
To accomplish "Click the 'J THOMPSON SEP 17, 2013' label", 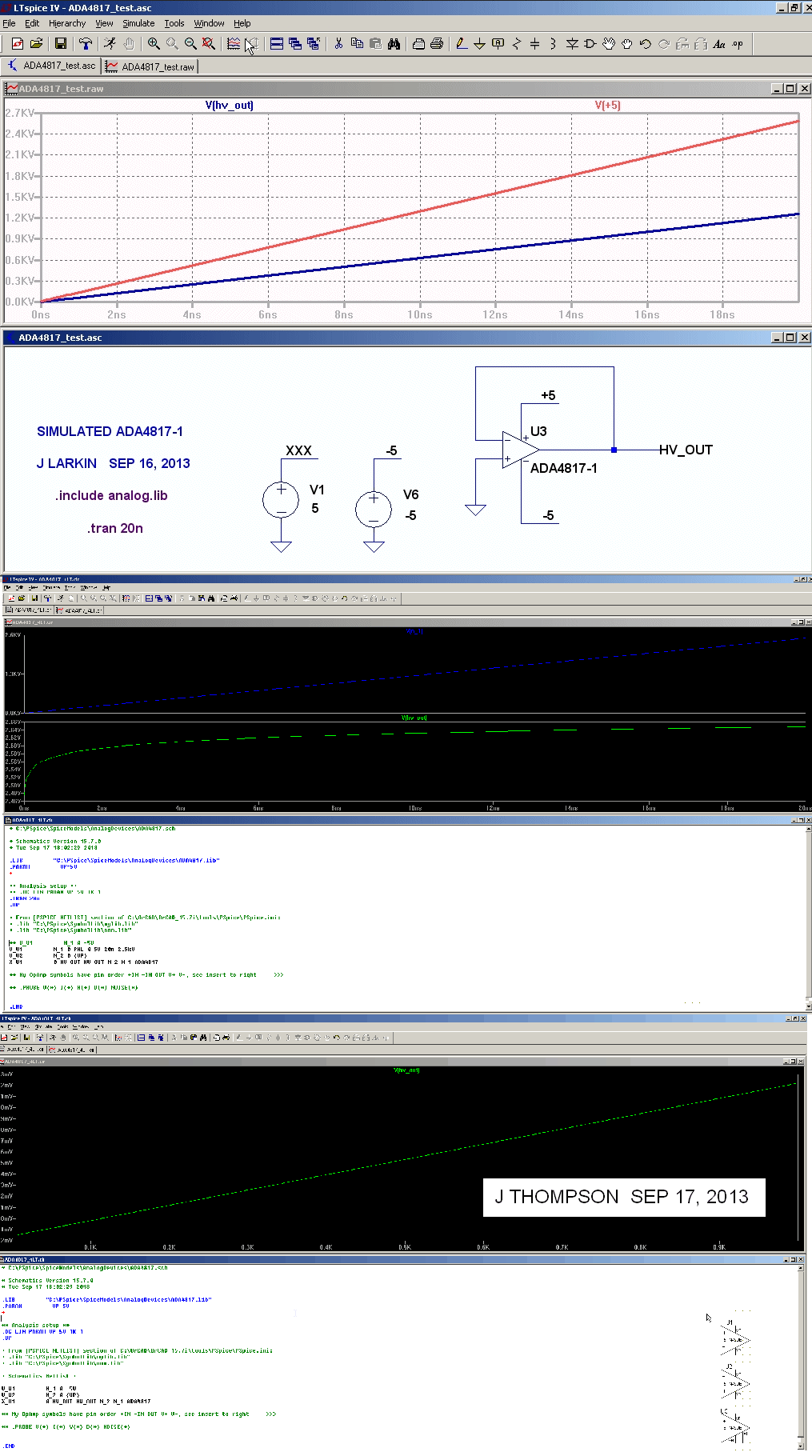I will 622,1197.
